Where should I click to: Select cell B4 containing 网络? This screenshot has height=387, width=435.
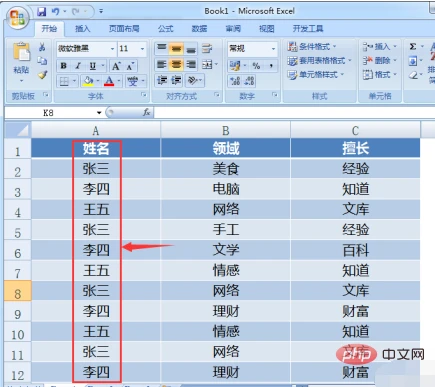coord(225,210)
